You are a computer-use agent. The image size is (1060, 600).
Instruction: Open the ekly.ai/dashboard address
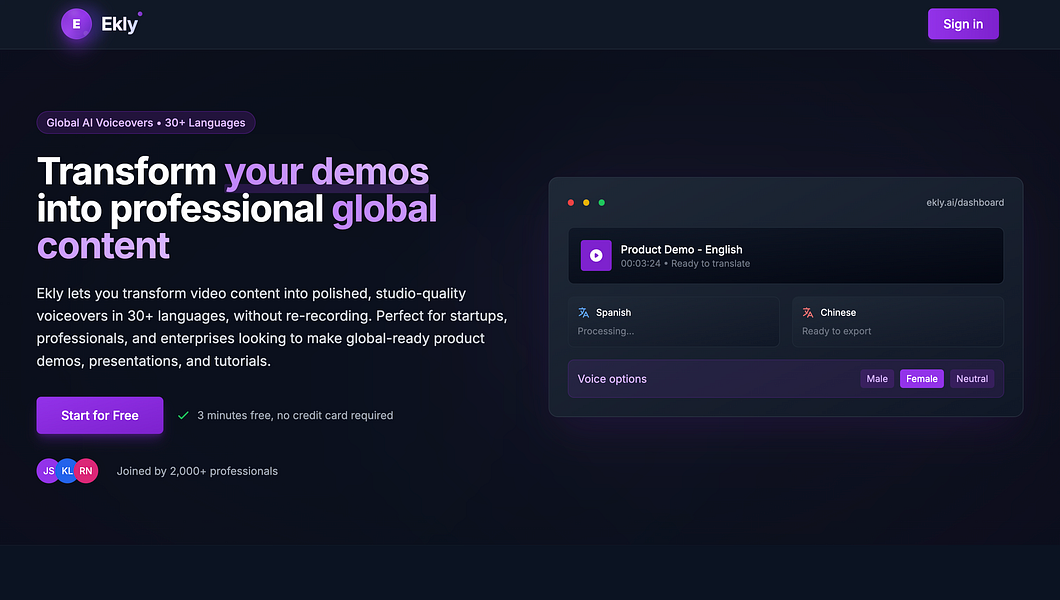964,202
